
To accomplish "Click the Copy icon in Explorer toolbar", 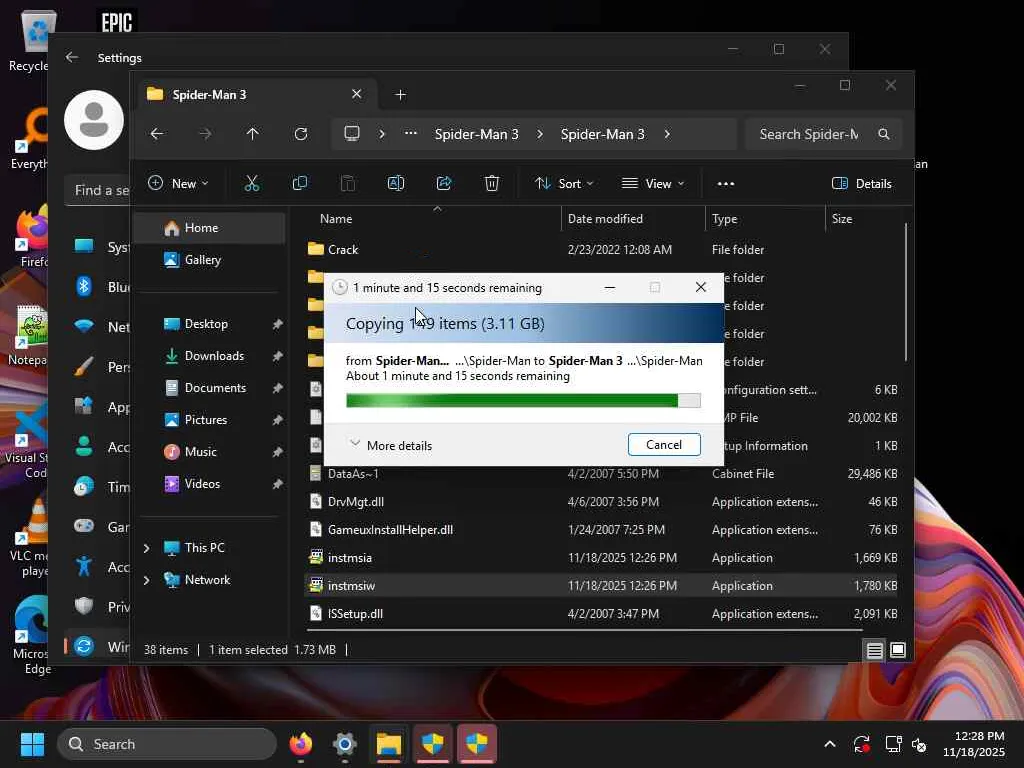I will point(300,184).
